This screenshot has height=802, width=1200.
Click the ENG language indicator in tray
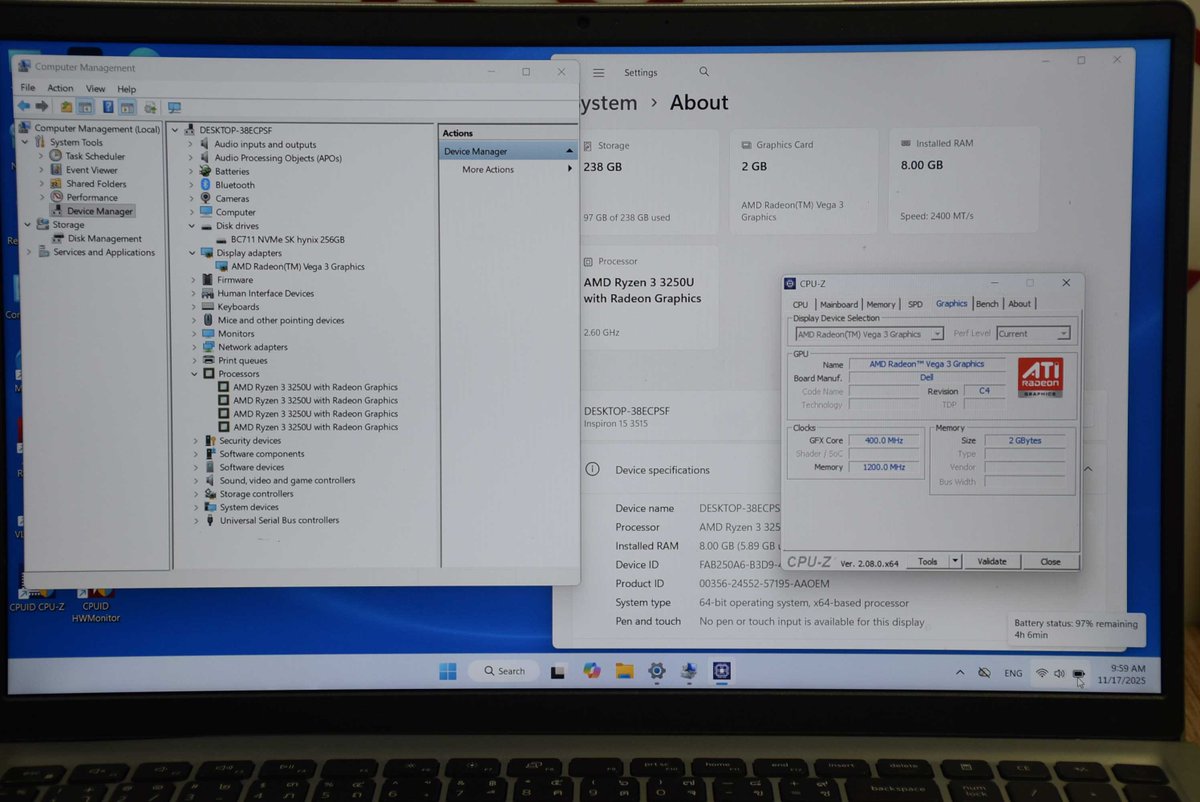click(1013, 673)
